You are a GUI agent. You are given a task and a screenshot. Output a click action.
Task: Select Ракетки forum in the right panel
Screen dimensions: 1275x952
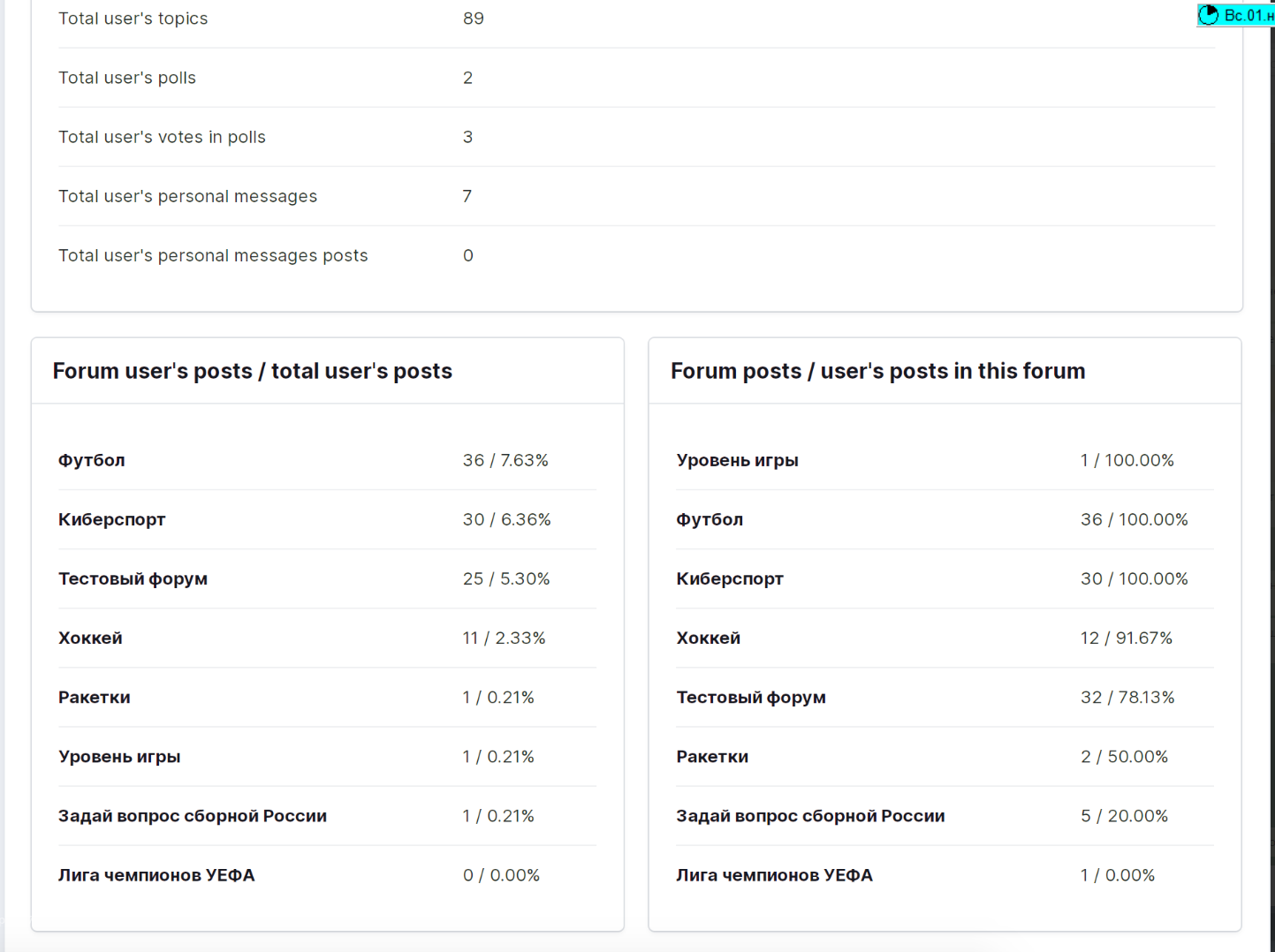point(712,756)
